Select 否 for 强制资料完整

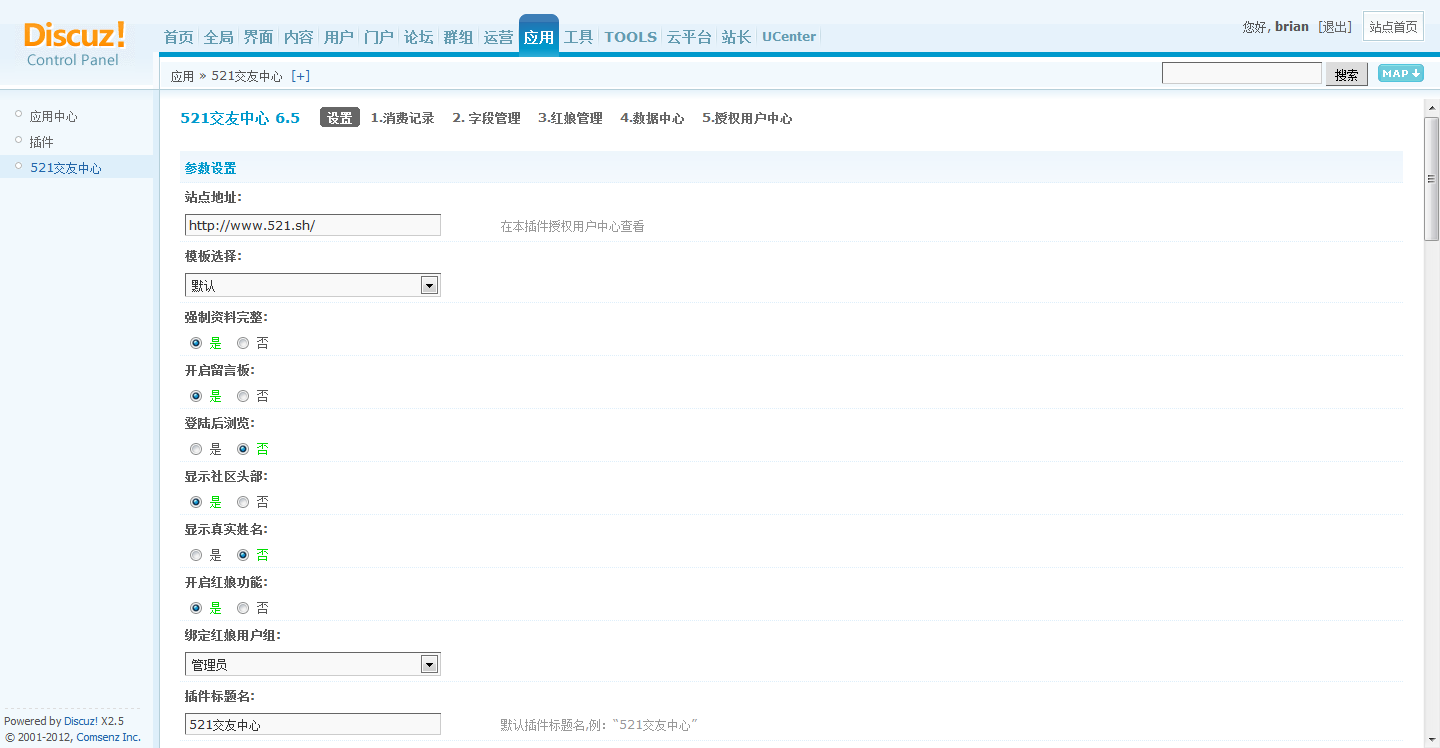(x=243, y=343)
